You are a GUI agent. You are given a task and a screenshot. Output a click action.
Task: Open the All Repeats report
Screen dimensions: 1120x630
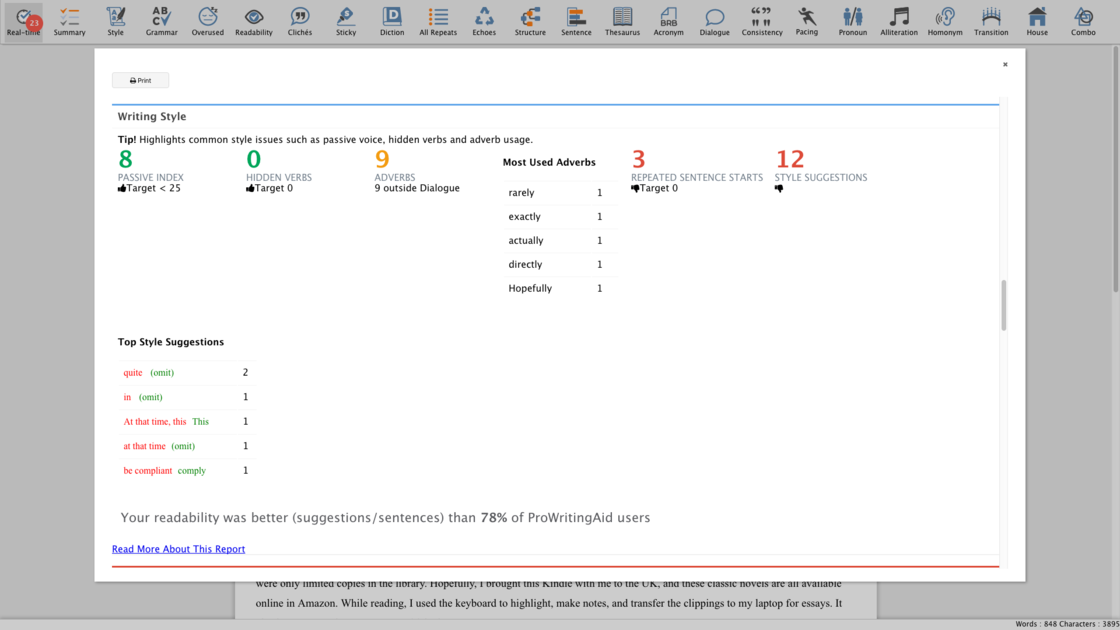click(438, 21)
